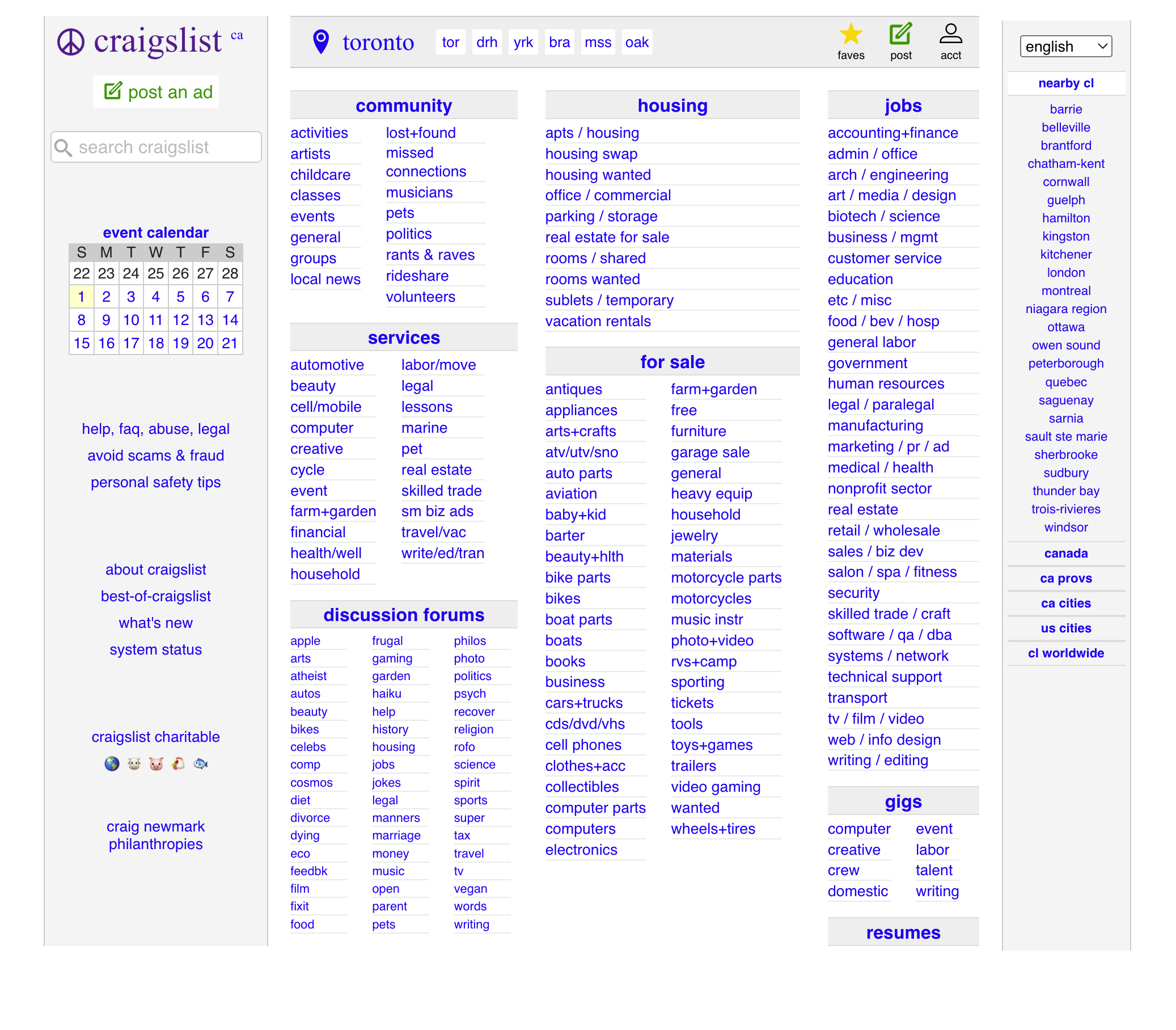Select the mss subarea tab
Image resolution: width=1176 pixels, height=1030 pixels.
(x=598, y=43)
